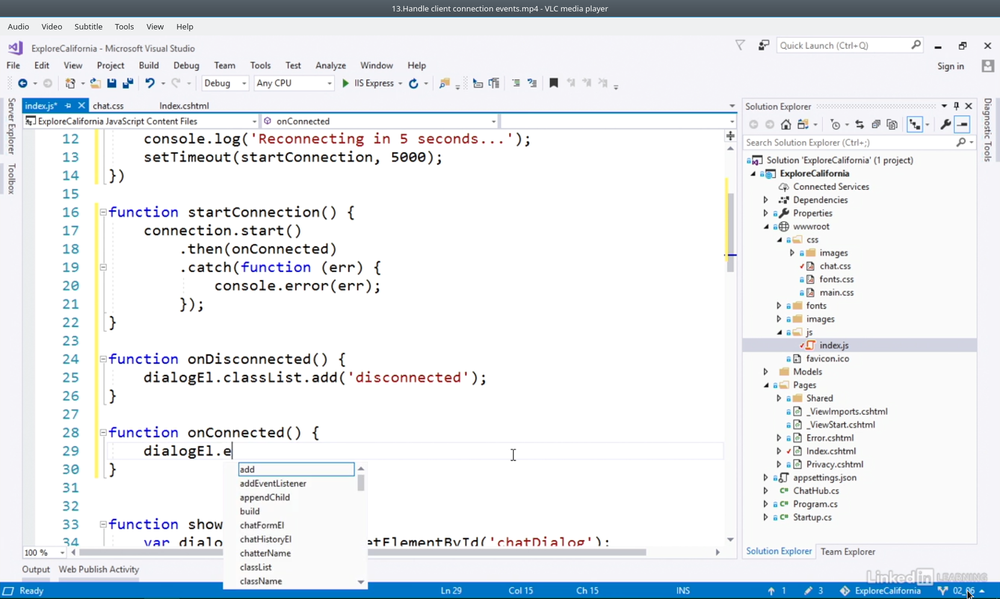
Task: Click the autocomplete list scrollbar thumb
Action: (361, 483)
